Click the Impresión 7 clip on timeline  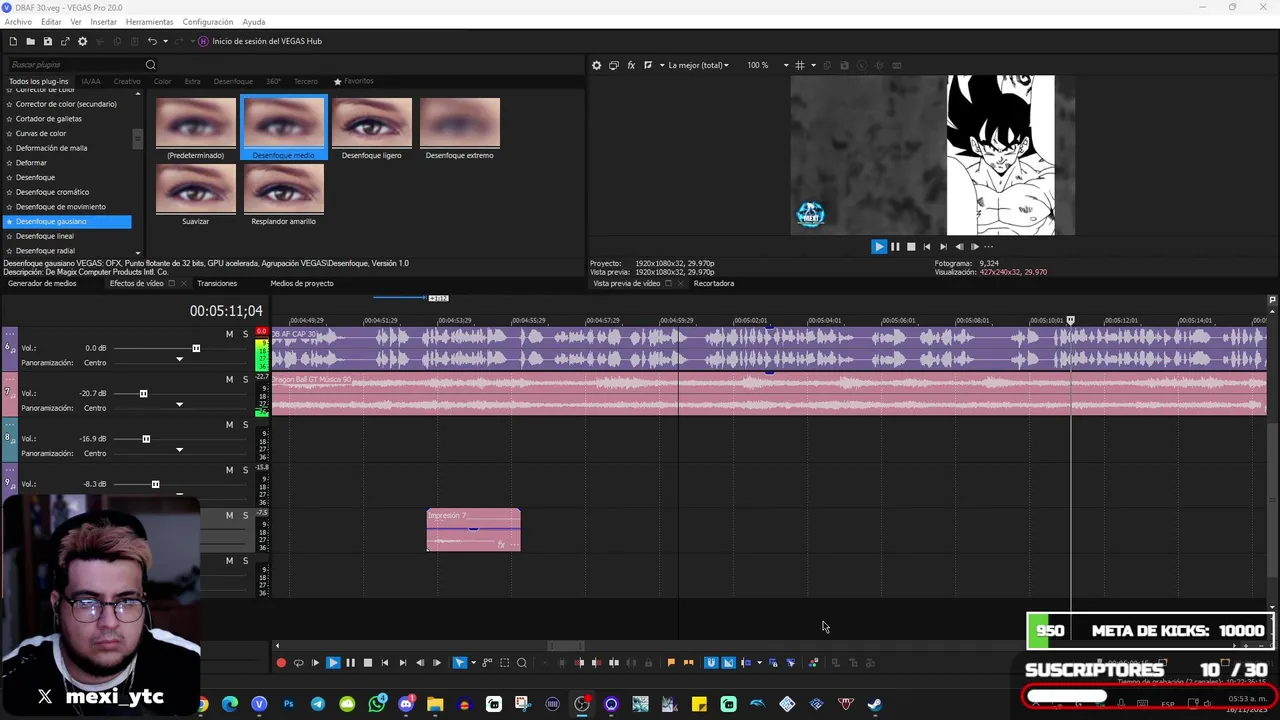point(473,530)
